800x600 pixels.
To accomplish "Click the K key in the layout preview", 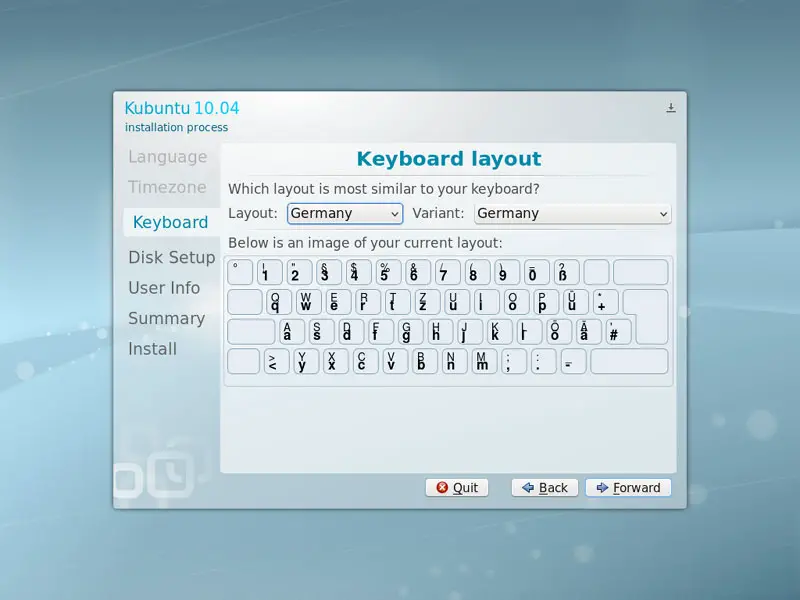I will click(x=499, y=332).
